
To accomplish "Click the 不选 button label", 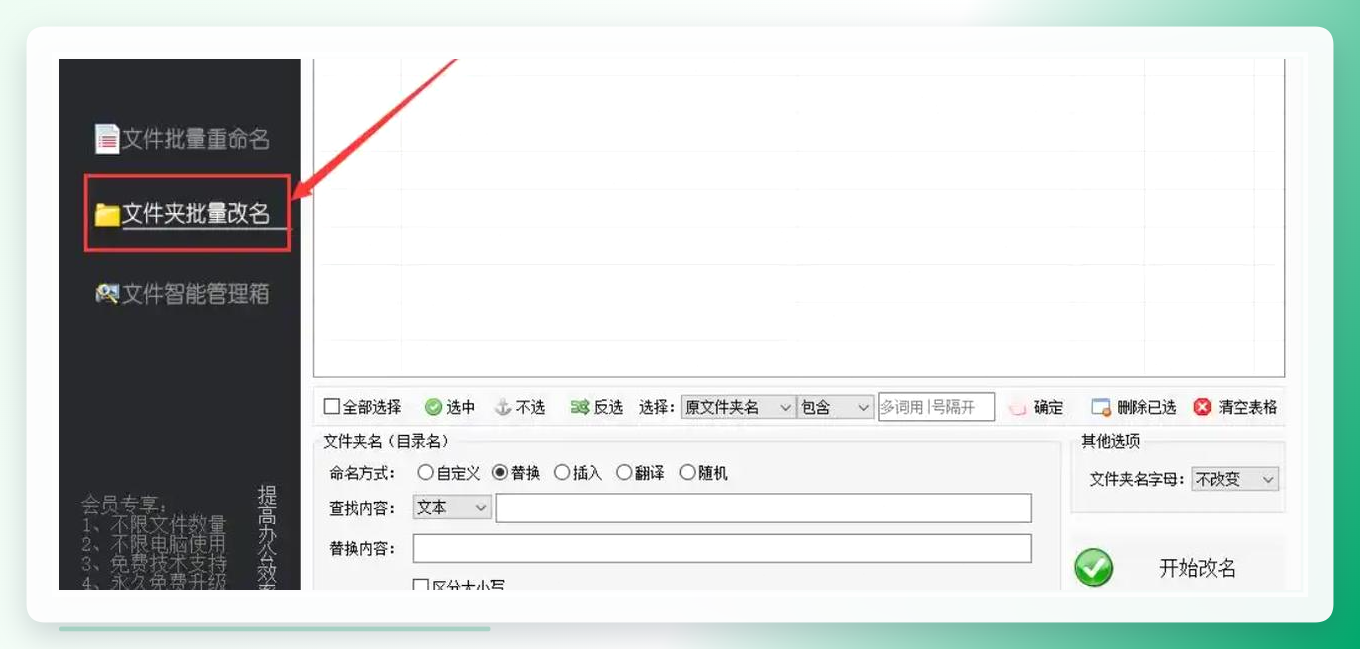I will (x=531, y=407).
